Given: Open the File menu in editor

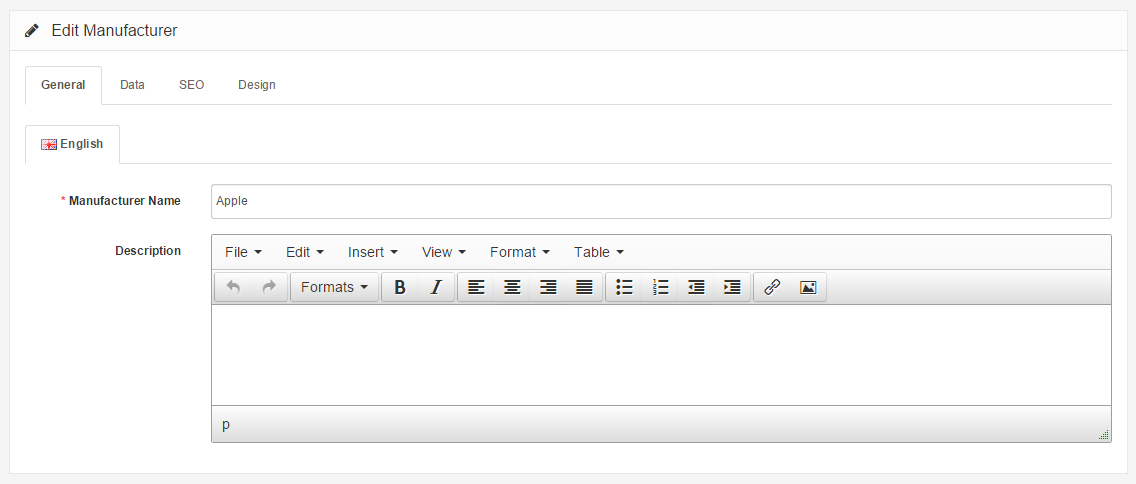Looking at the screenshot, I should [243, 252].
